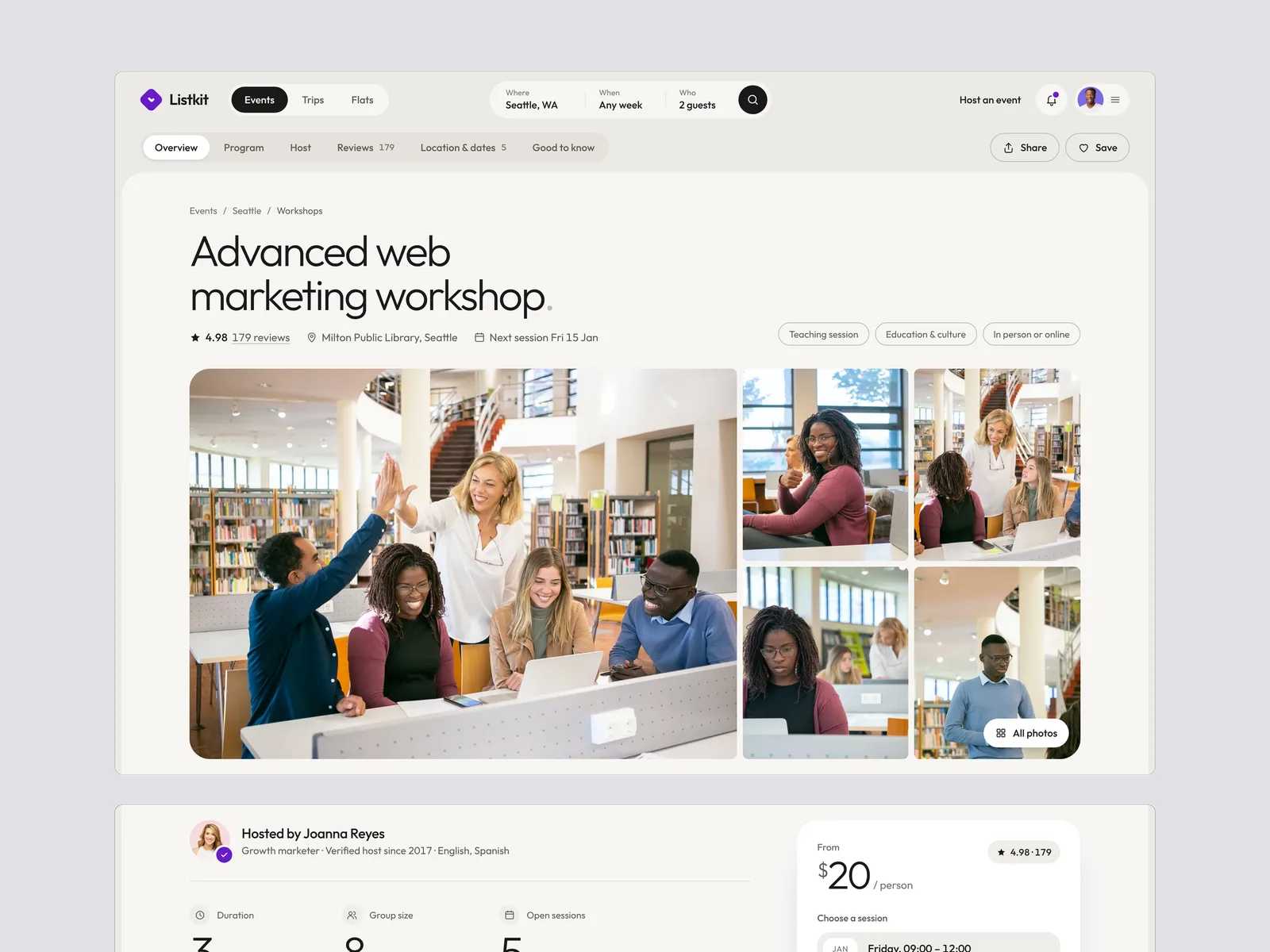
Task: Click the star rating icon beside 4.98
Action: pos(195,337)
